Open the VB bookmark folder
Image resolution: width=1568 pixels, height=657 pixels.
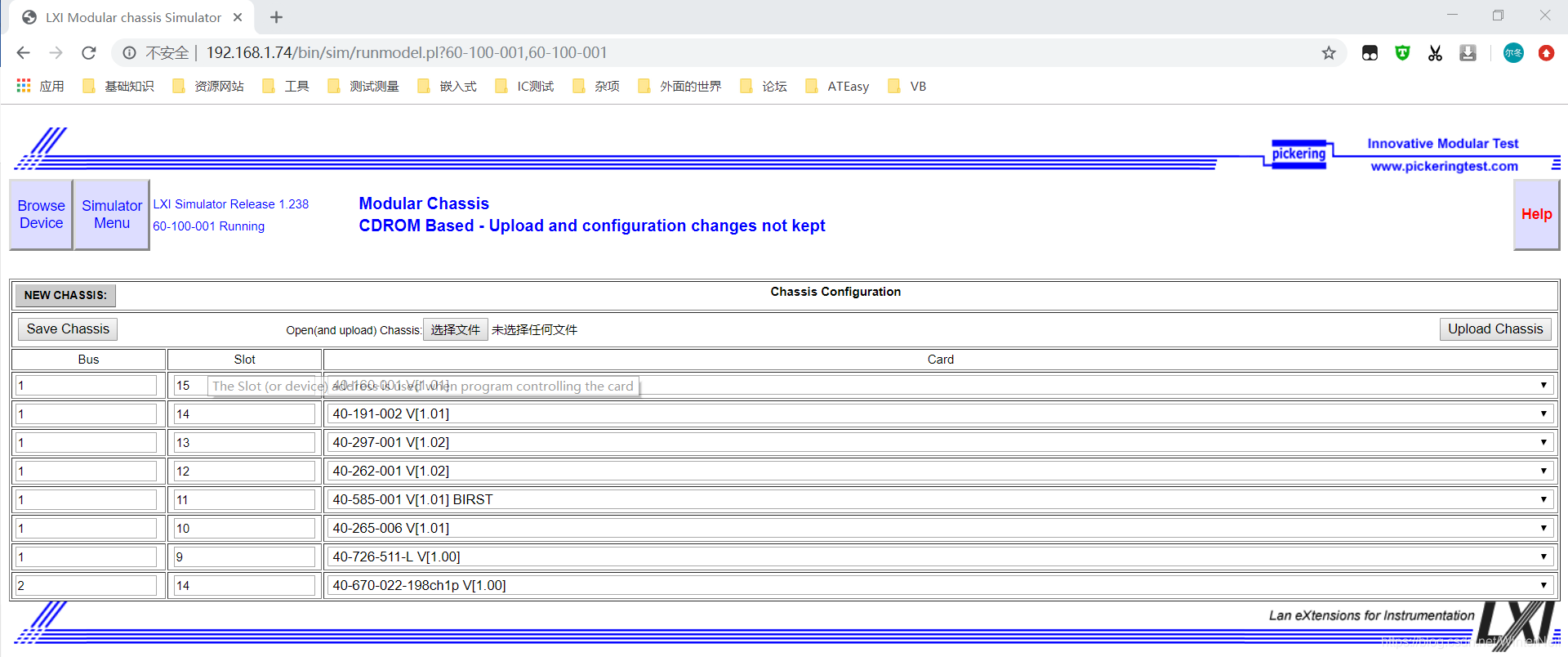pyautogui.click(x=907, y=86)
